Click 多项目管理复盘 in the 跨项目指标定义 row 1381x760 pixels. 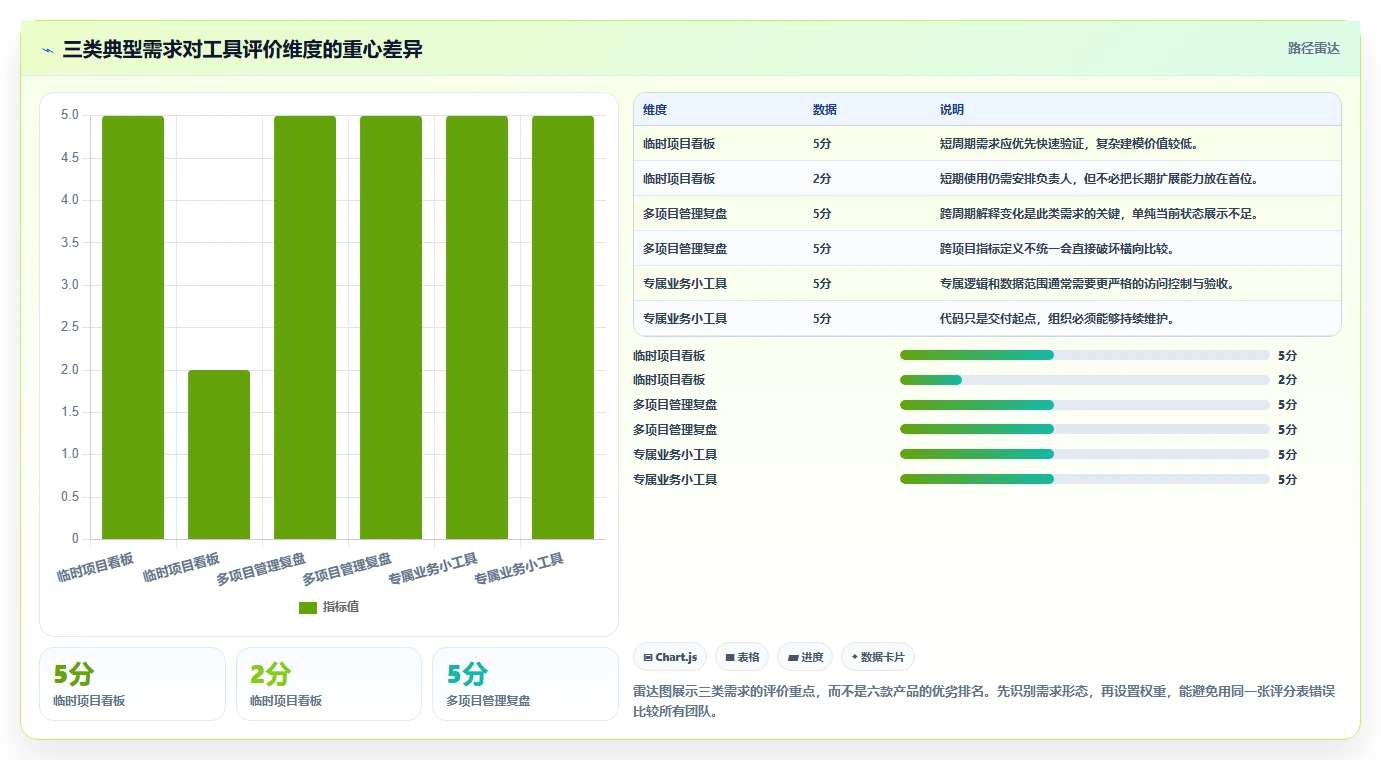pos(685,249)
